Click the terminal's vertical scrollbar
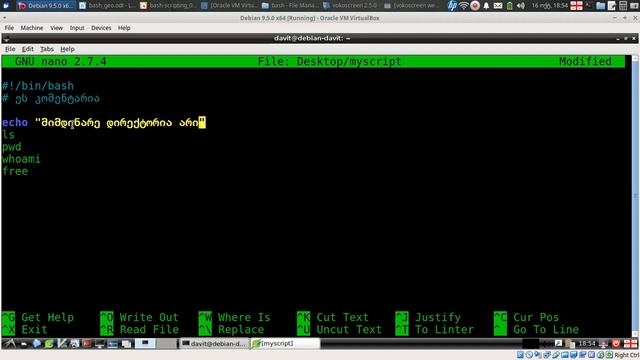 point(636,196)
